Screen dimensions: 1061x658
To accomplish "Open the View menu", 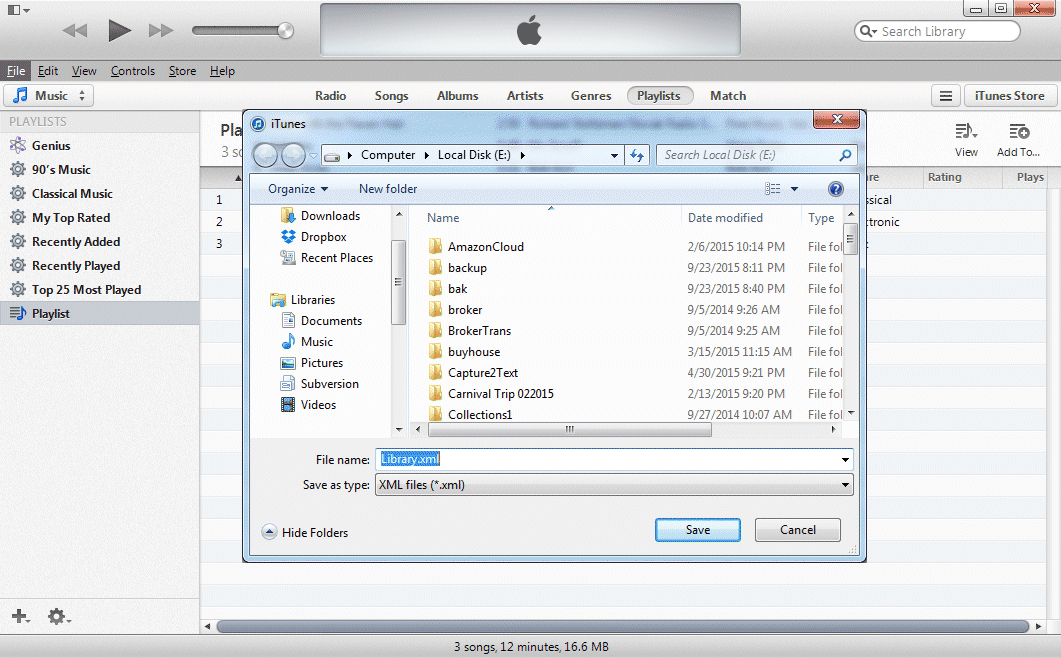I will point(84,70).
